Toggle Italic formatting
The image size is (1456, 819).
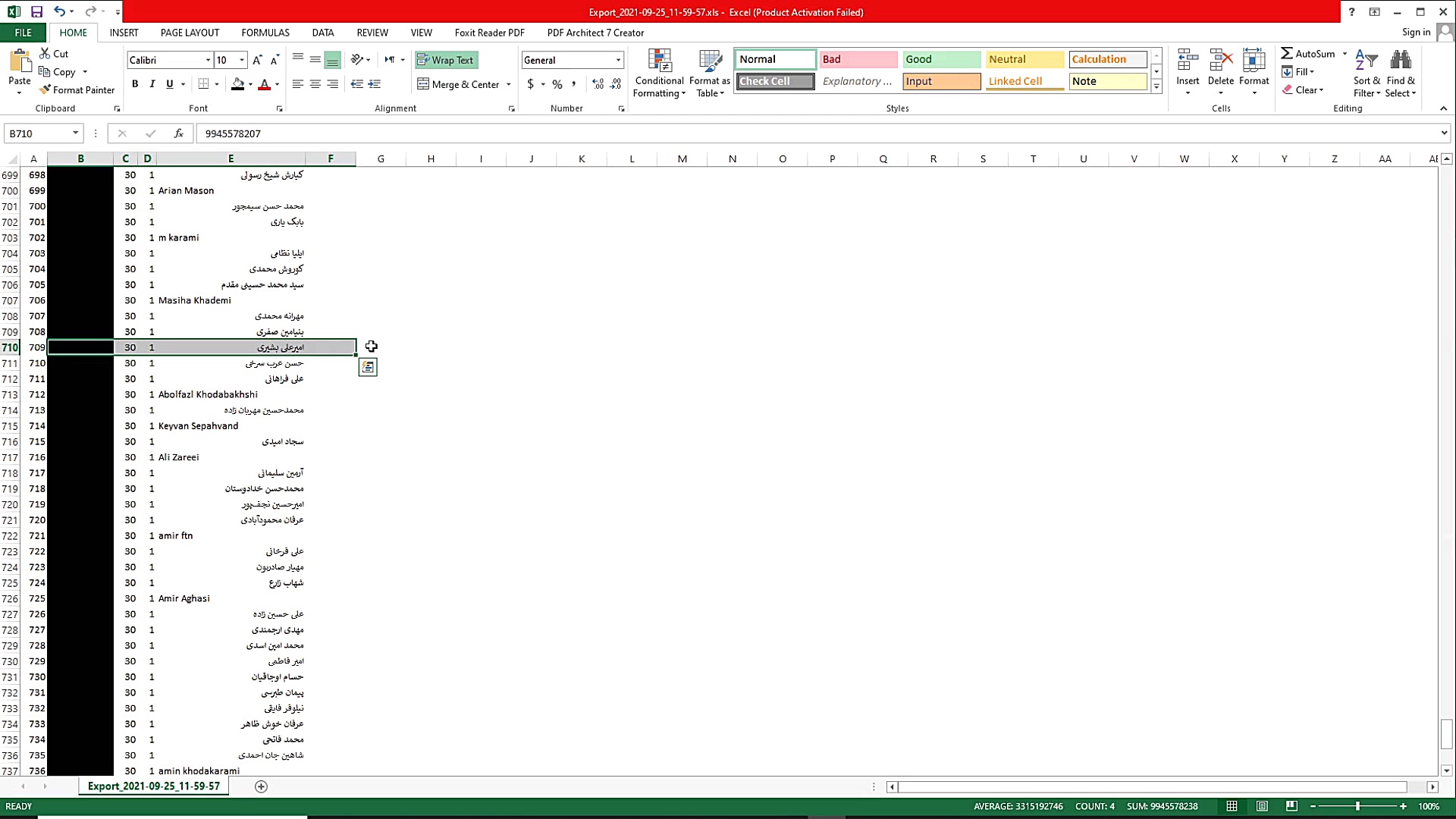pos(152,84)
